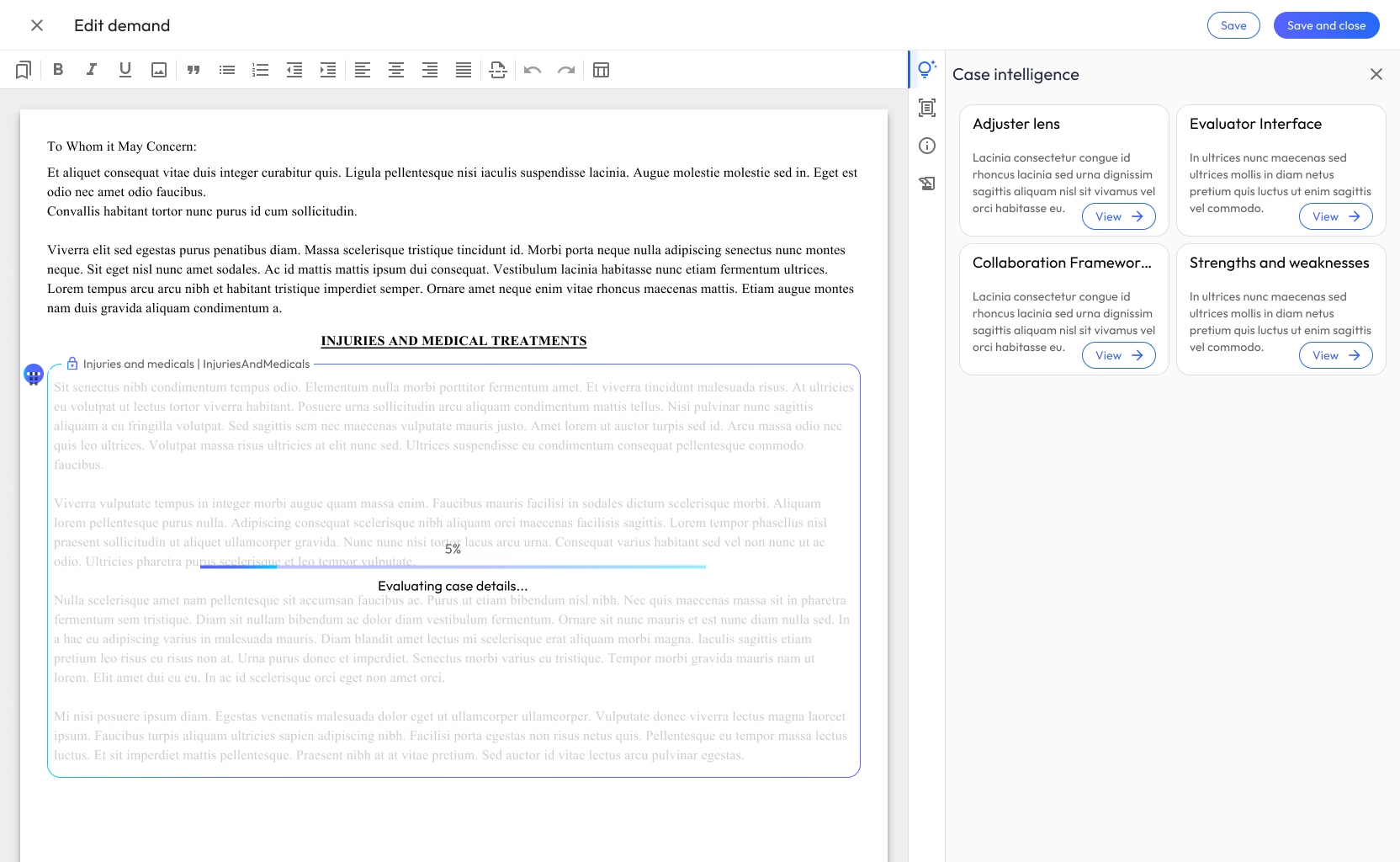Image resolution: width=1400 pixels, height=862 pixels.
Task: View the Collaboration Framework card
Action: (x=1119, y=355)
